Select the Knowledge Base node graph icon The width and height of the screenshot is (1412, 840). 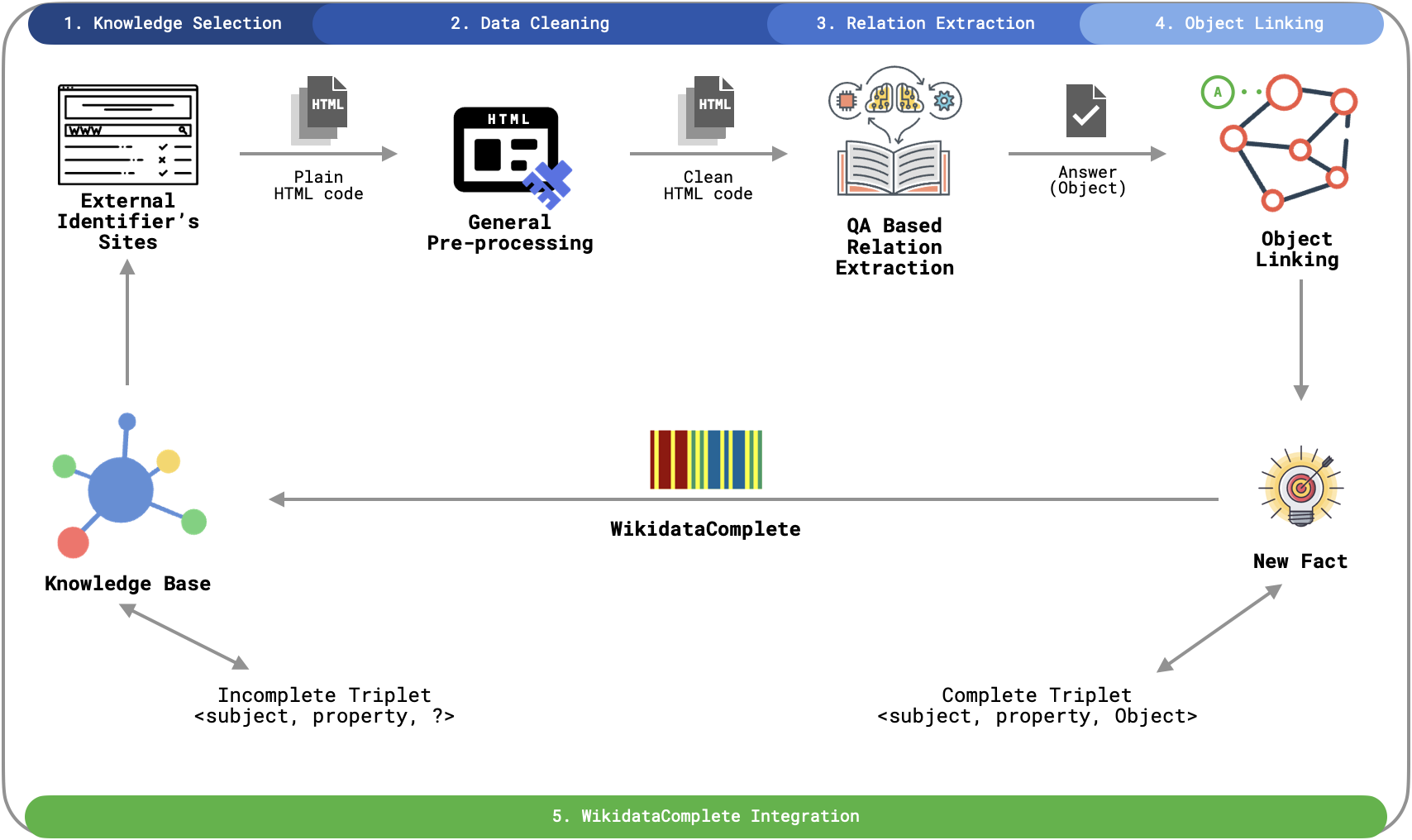point(129,485)
